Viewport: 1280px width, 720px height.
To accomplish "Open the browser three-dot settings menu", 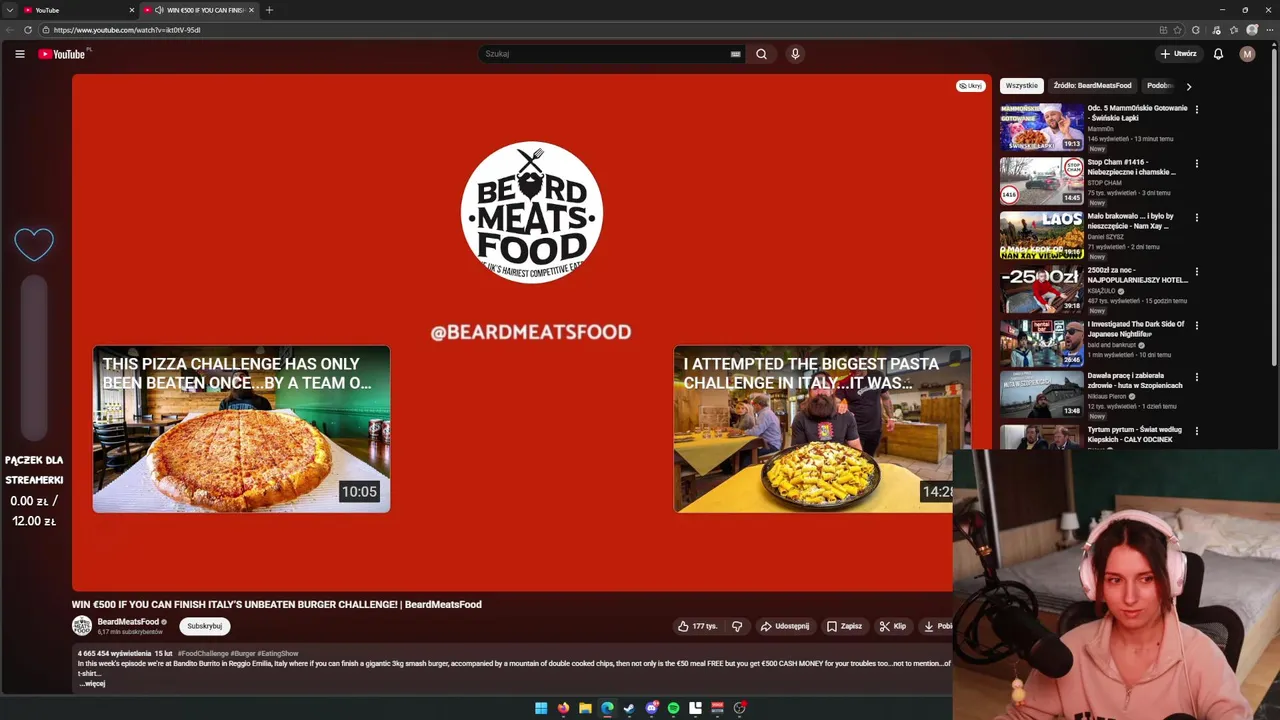I will pyautogui.click(x=1269, y=30).
